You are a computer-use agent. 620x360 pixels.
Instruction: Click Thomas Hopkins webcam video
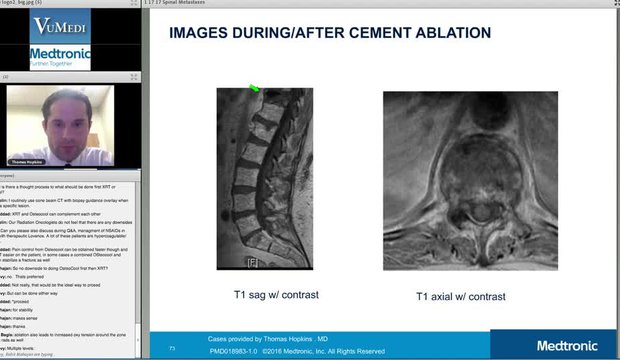pyautogui.click(x=60, y=125)
